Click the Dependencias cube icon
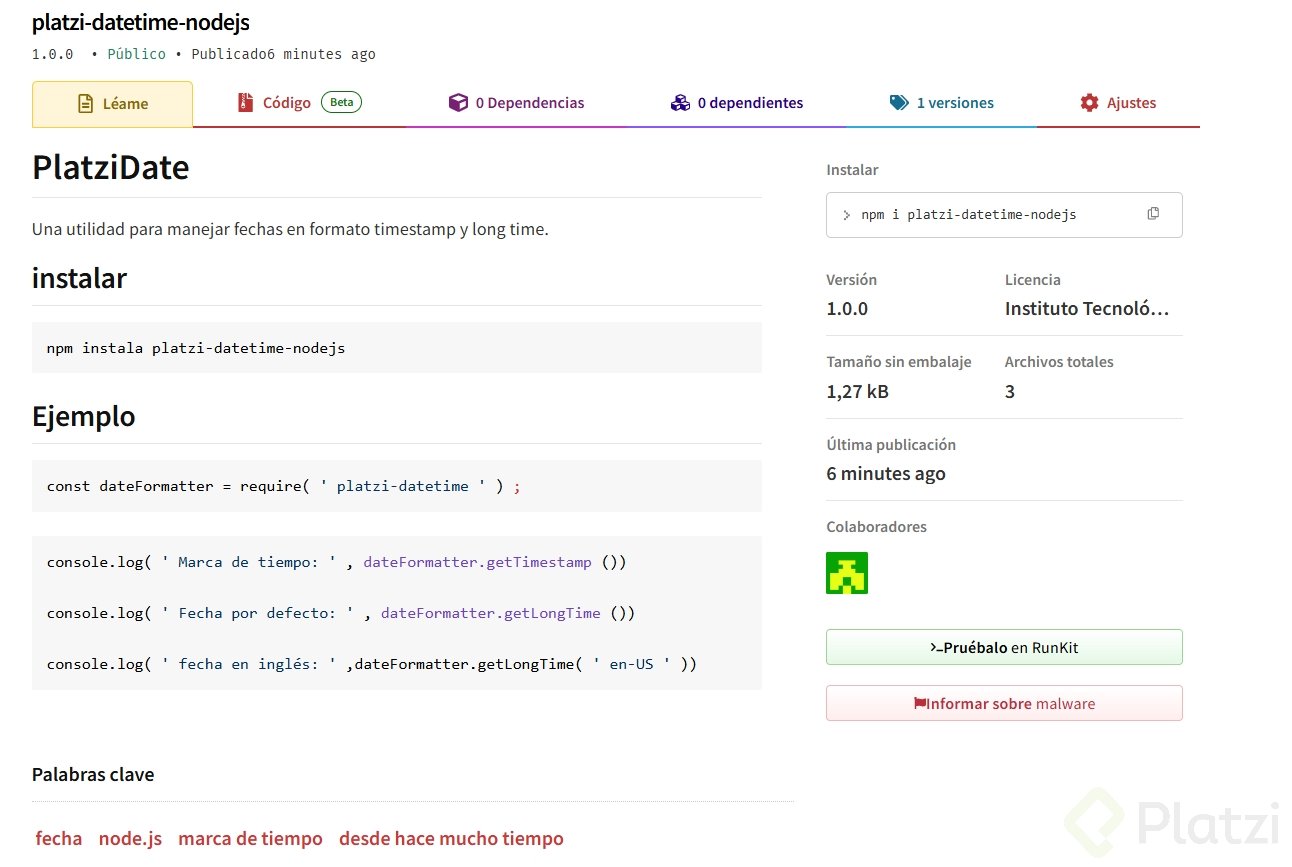 point(458,103)
